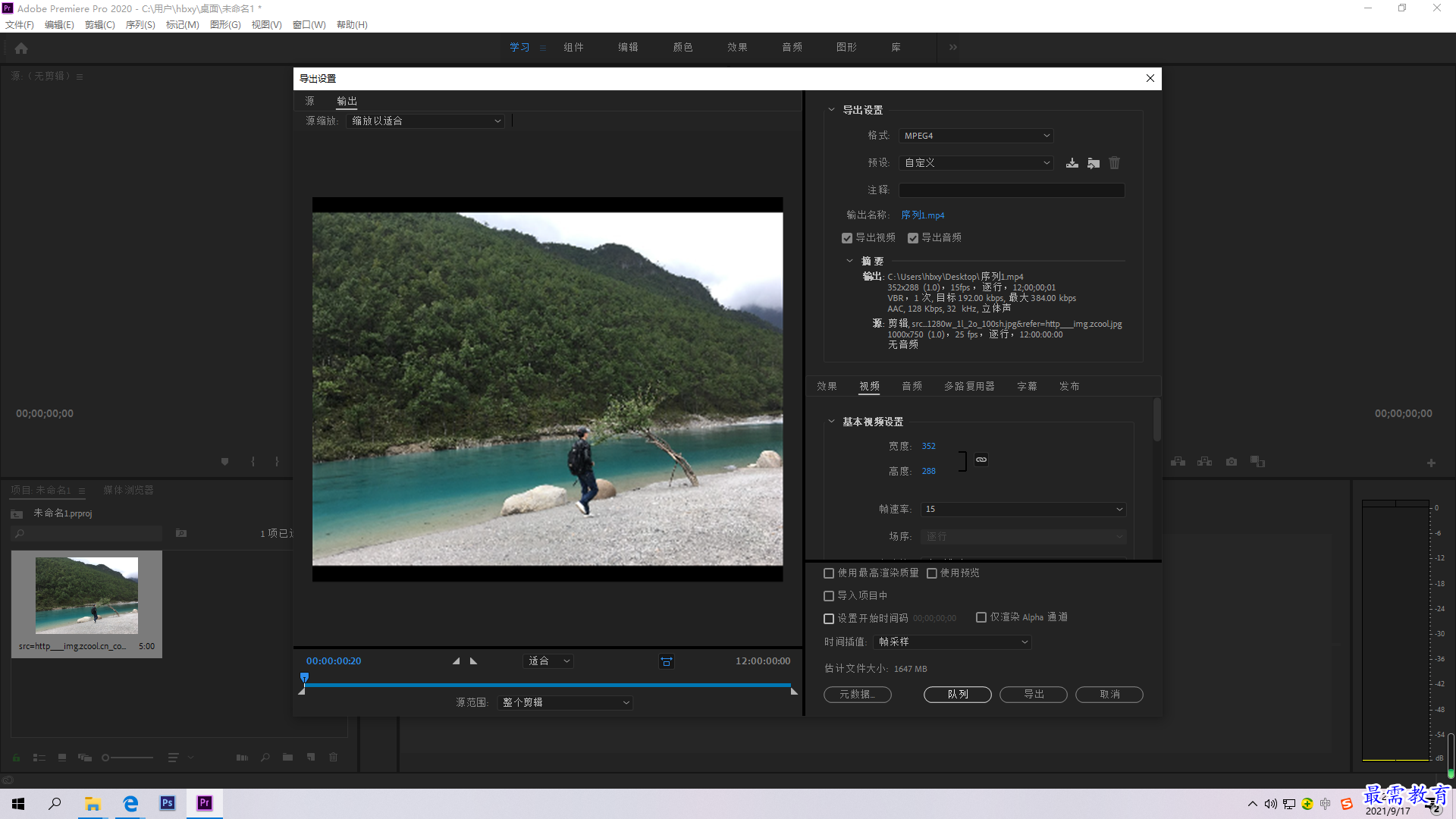The image size is (1456, 819).
Task: Open the Home screen icon
Action: (x=21, y=49)
